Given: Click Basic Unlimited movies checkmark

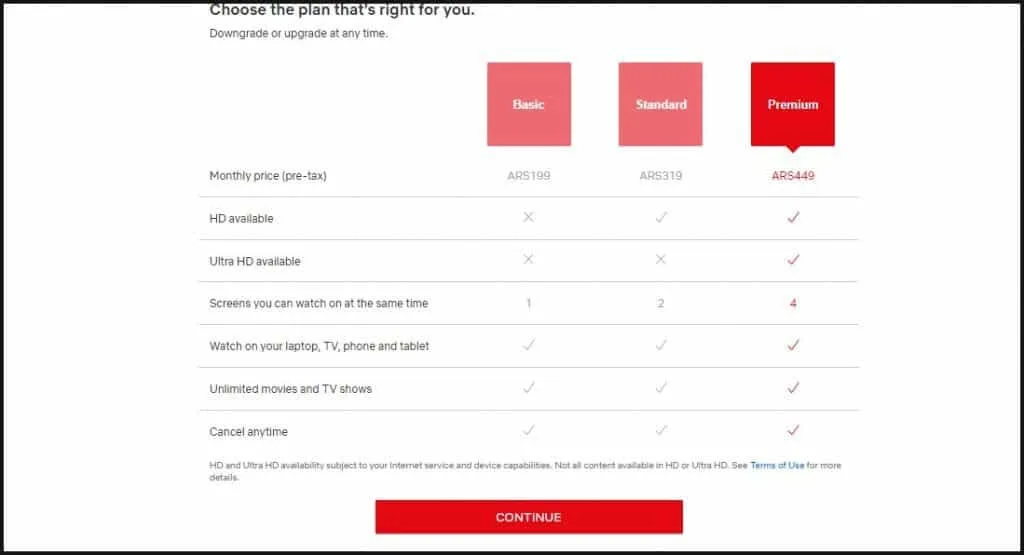Looking at the screenshot, I should tap(529, 388).
